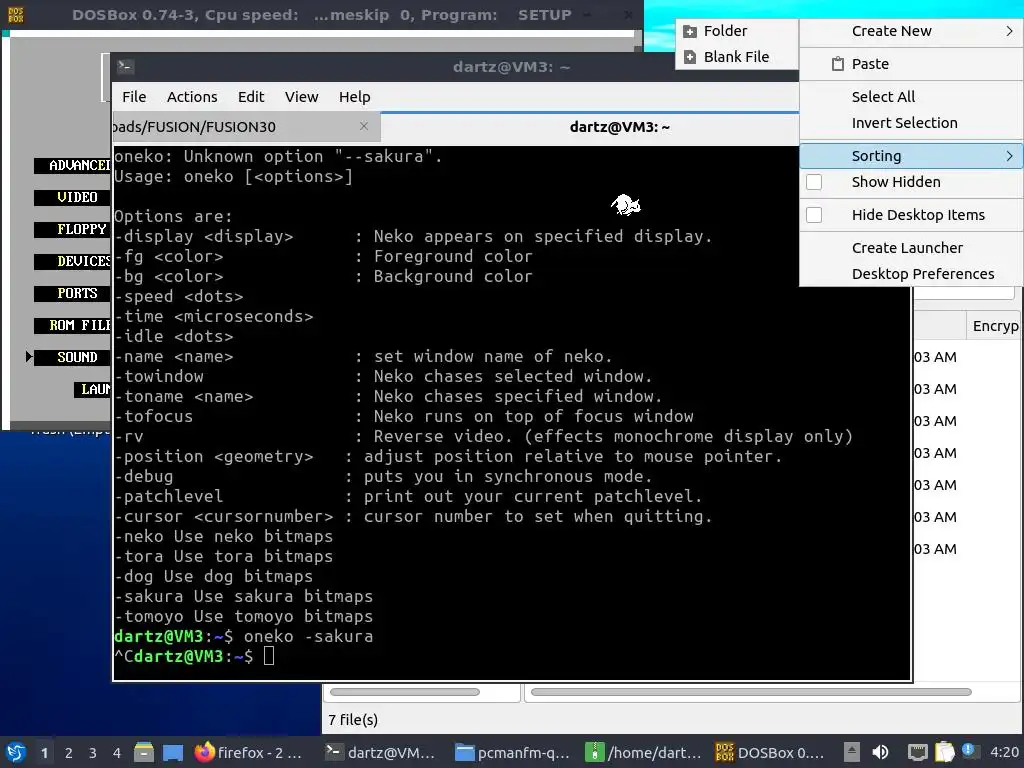The width and height of the screenshot is (1024, 768).
Task: Launch the file manager quick-launch icon in taskbar
Action: pos(144,752)
